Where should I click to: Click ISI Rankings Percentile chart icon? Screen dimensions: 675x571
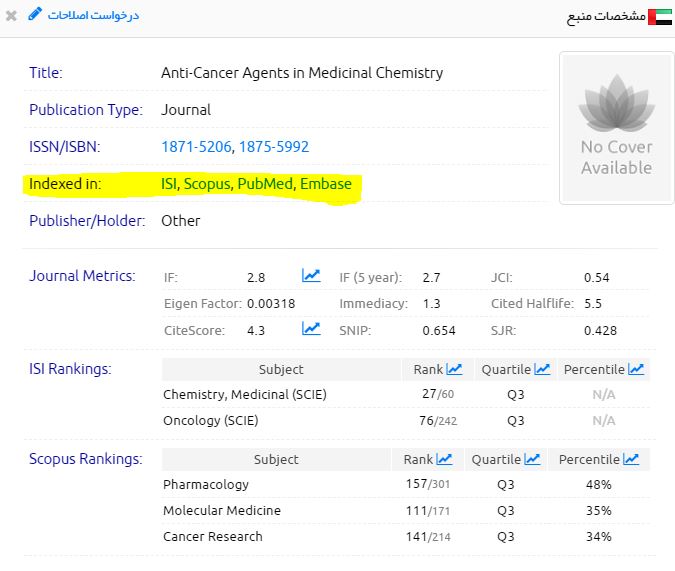click(x=636, y=370)
